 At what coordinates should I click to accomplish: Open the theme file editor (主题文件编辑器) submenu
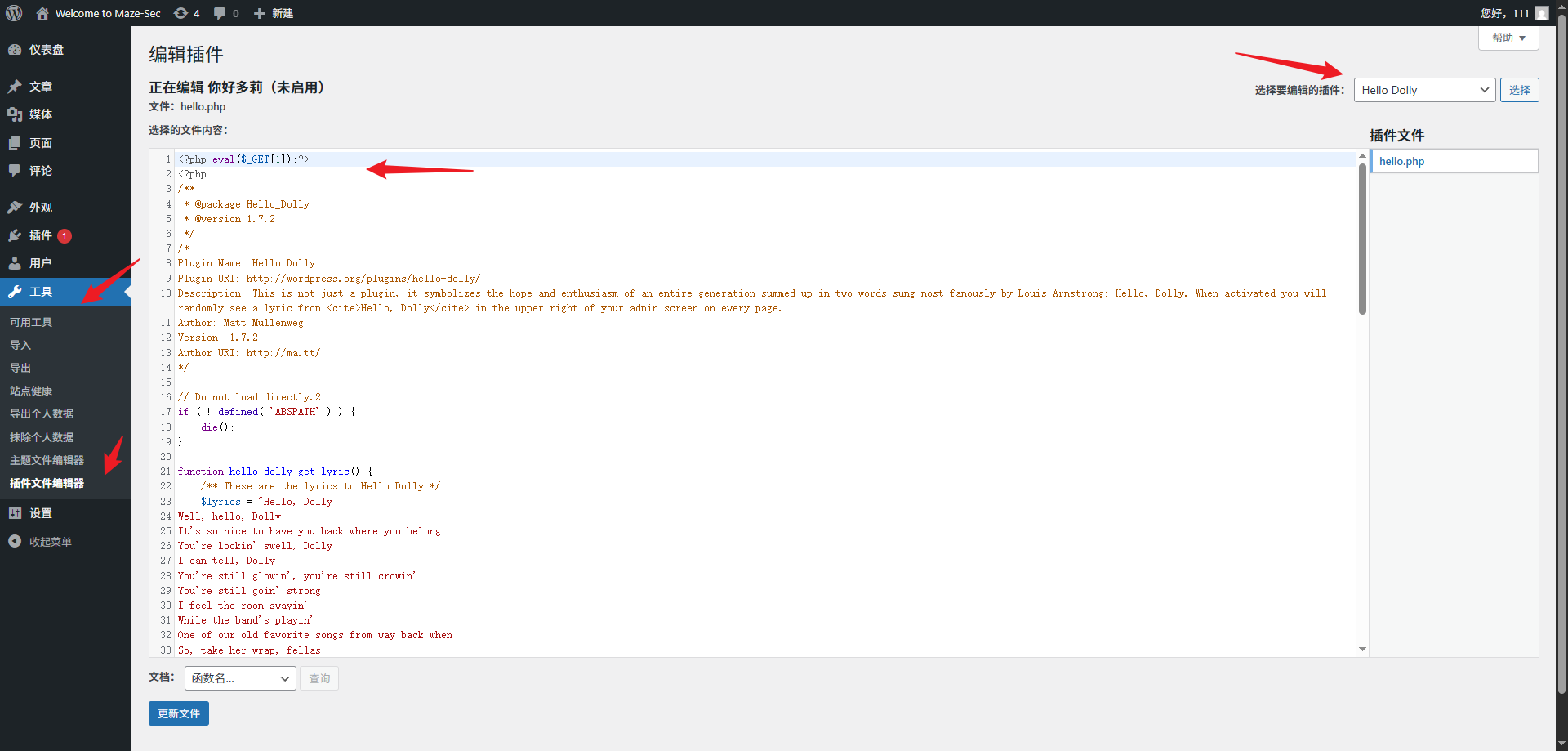47,460
